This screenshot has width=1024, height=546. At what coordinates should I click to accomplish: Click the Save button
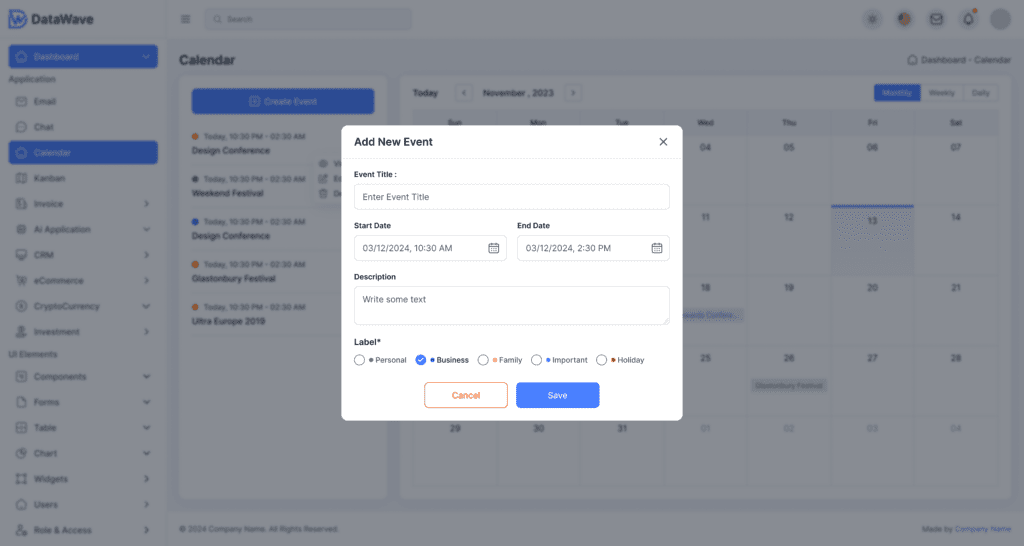557,395
